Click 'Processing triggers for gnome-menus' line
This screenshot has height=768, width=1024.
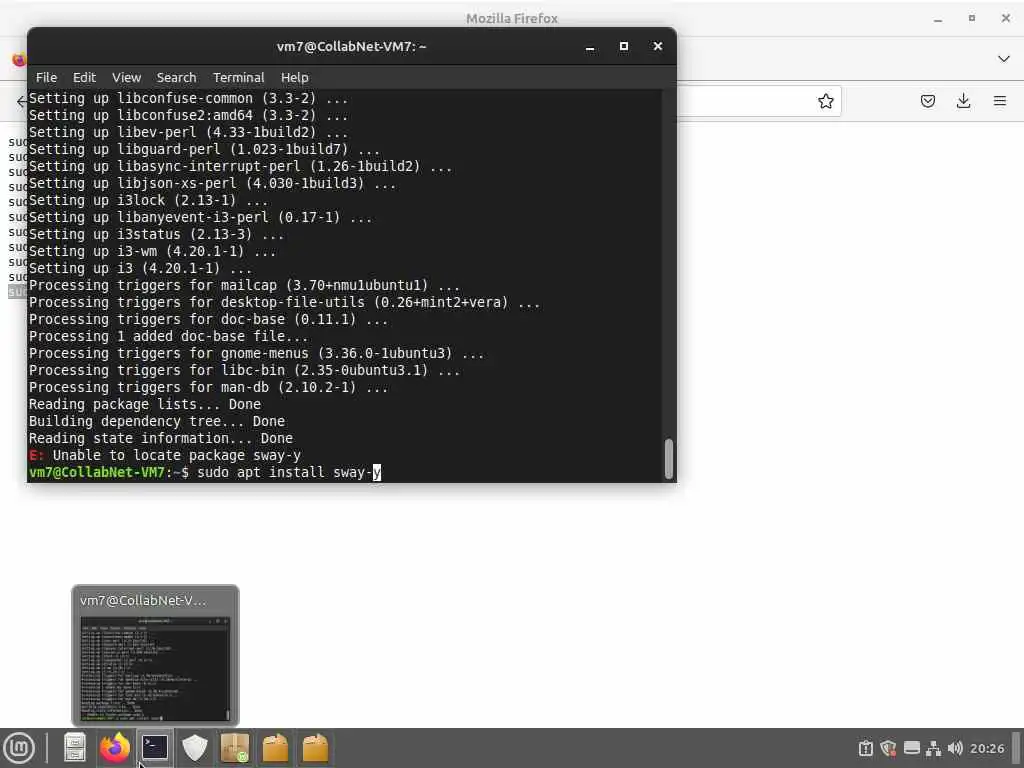click(x=257, y=353)
